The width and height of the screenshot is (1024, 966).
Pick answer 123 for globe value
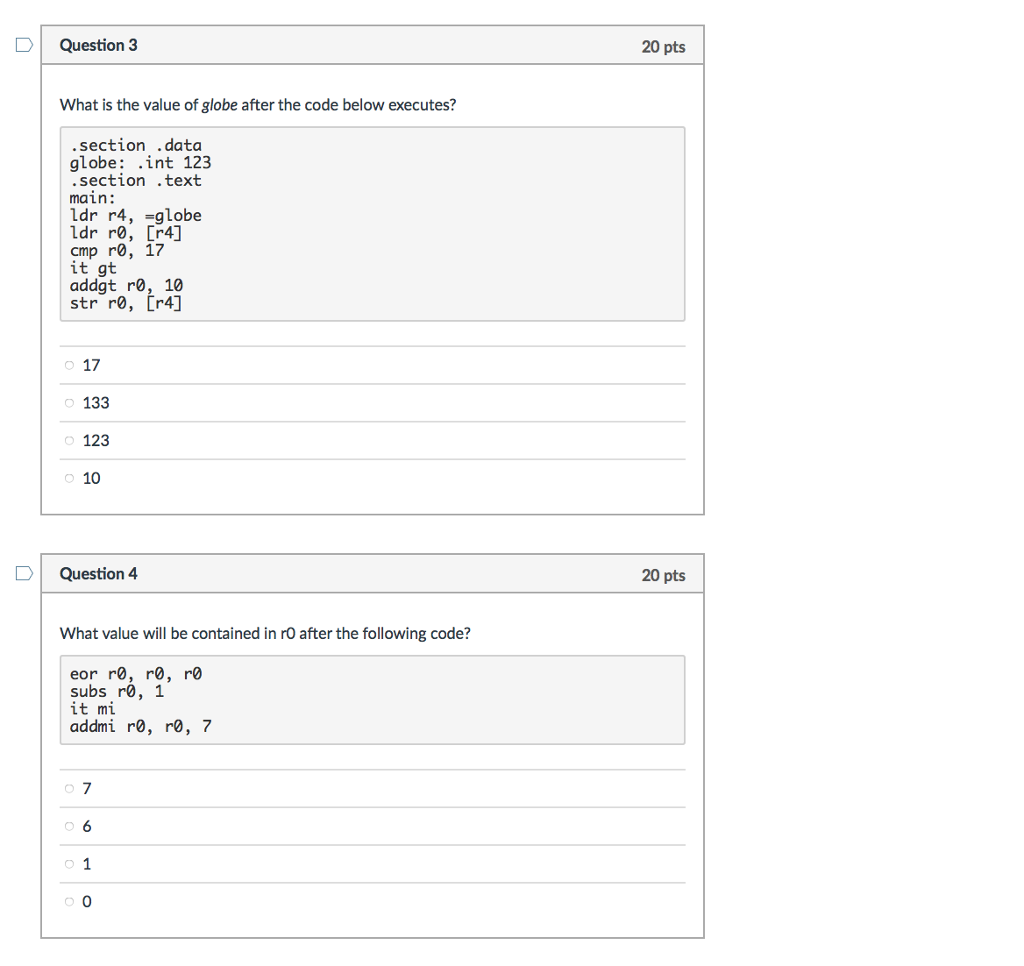tap(69, 441)
